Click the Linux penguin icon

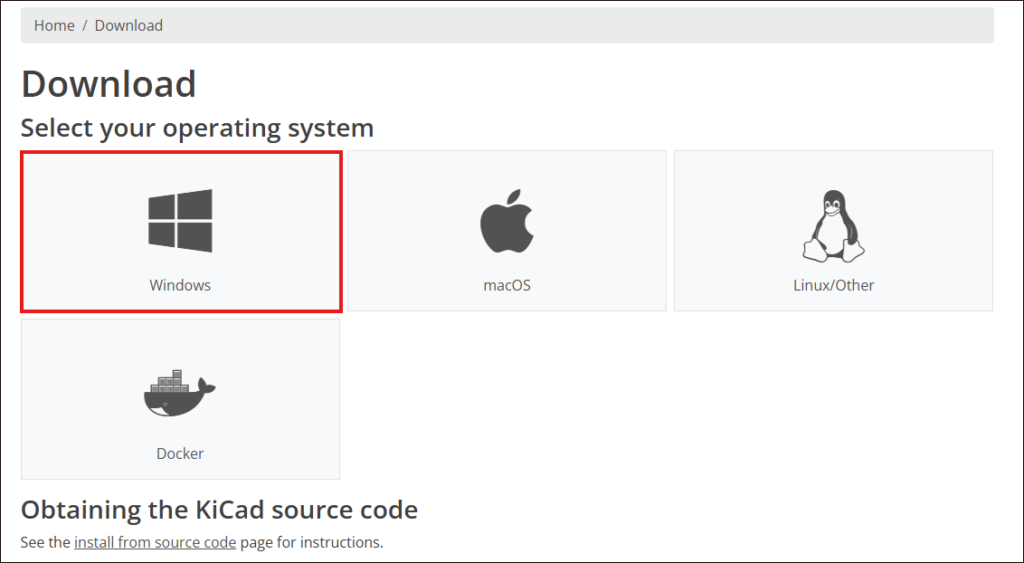click(833, 225)
